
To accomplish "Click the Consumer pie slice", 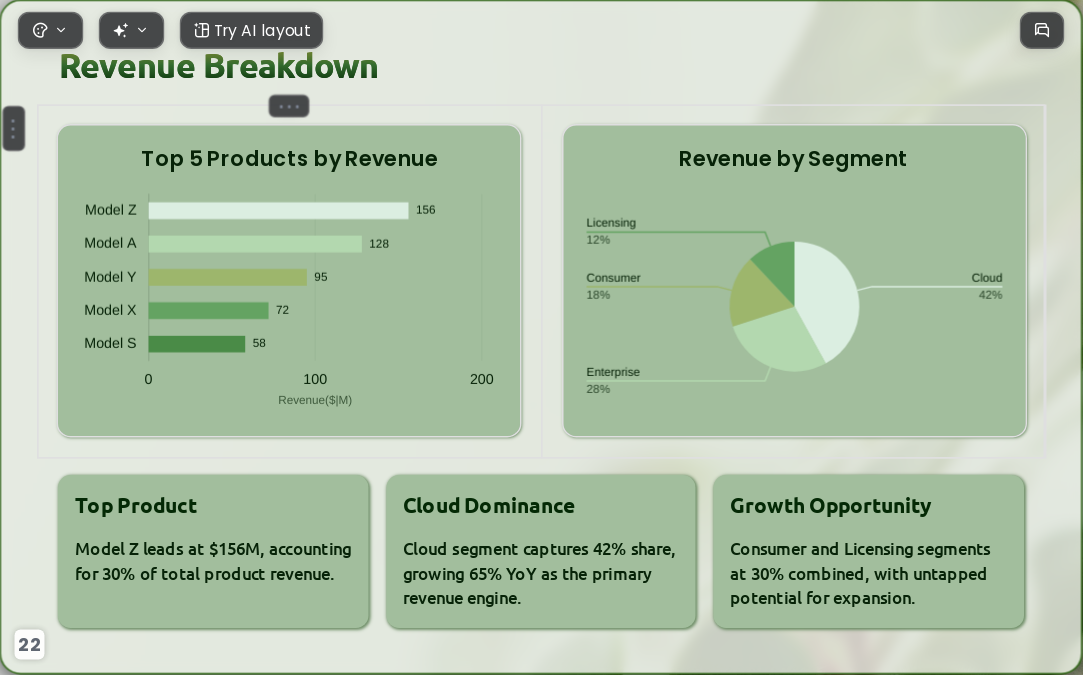I will tap(755, 297).
